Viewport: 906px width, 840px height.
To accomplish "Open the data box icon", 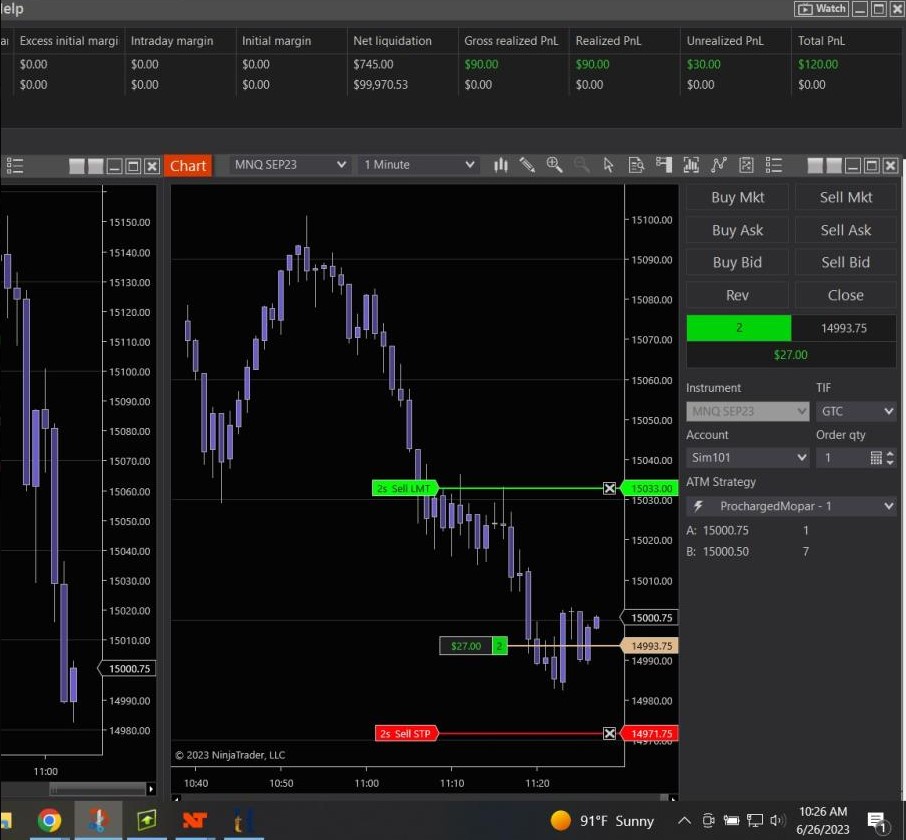I will tap(636, 165).
